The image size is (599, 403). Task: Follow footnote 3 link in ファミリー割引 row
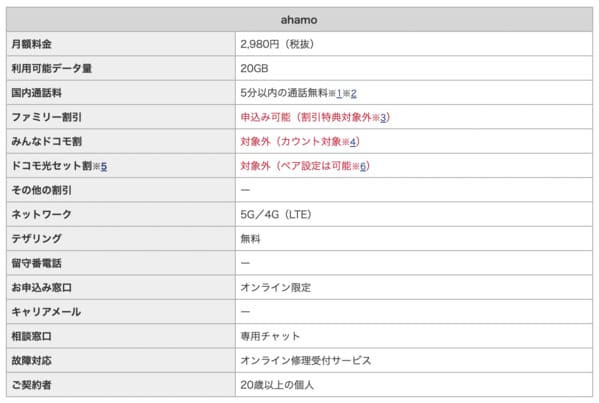pos(383,117)
